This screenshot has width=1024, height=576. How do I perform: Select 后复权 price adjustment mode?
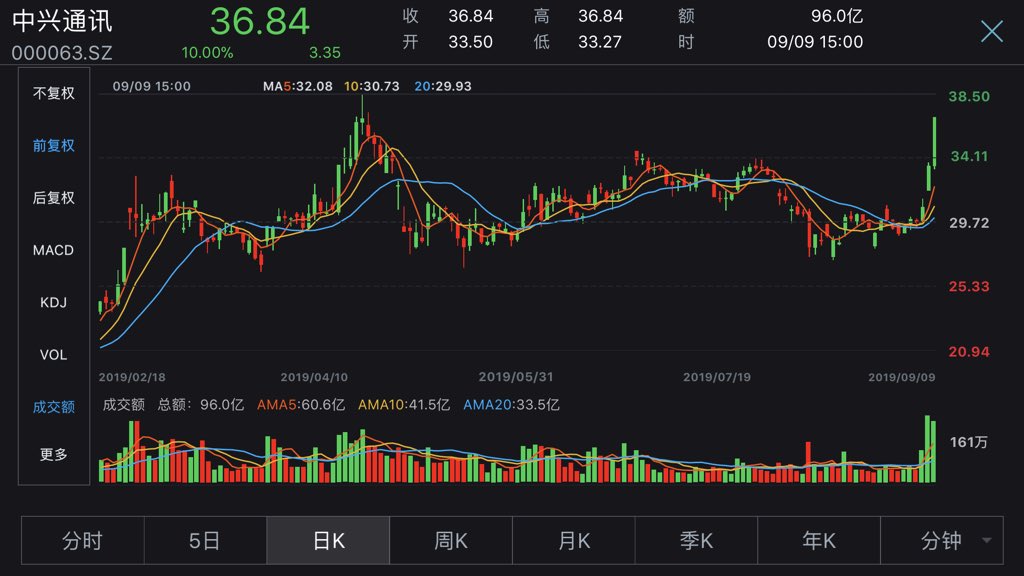54,198
